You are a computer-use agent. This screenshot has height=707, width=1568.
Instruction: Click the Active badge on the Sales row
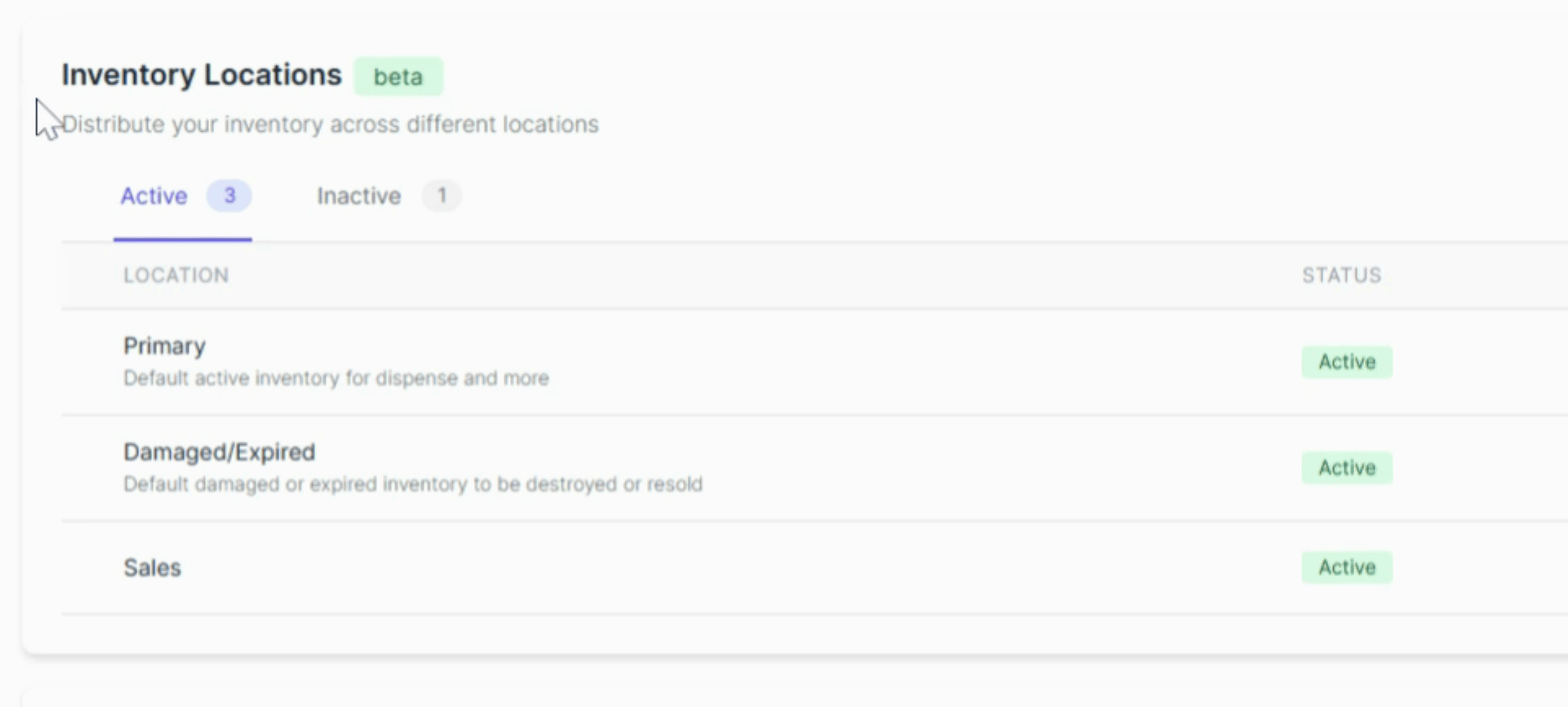[1346, 567]
